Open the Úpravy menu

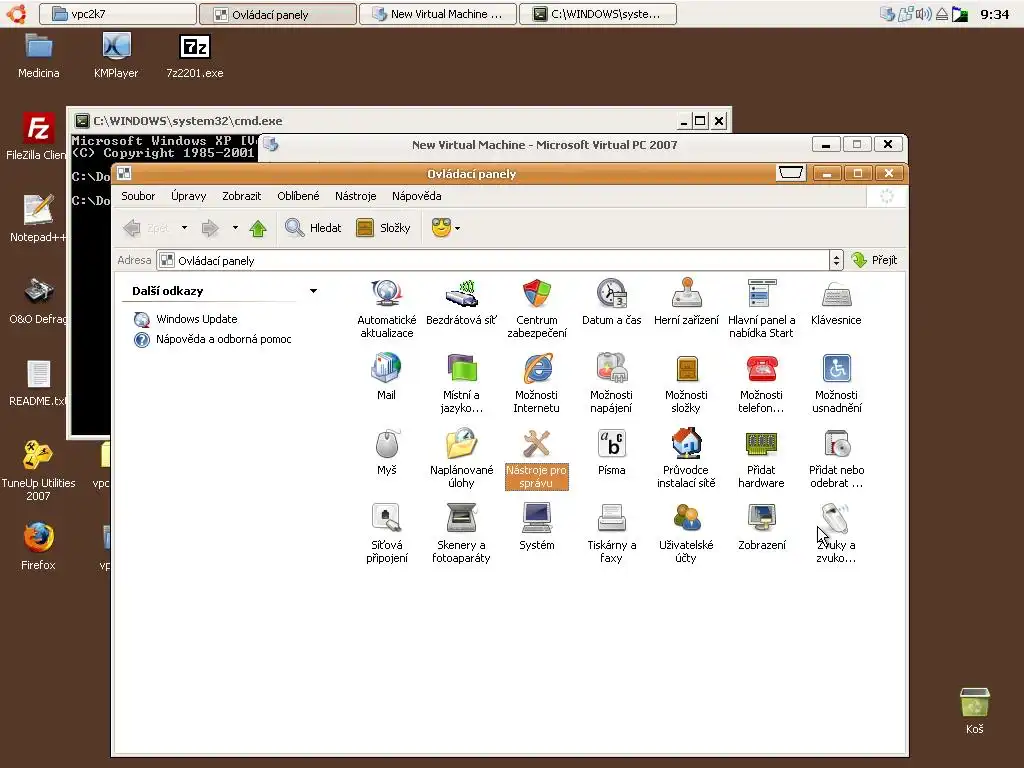point(189,196)
